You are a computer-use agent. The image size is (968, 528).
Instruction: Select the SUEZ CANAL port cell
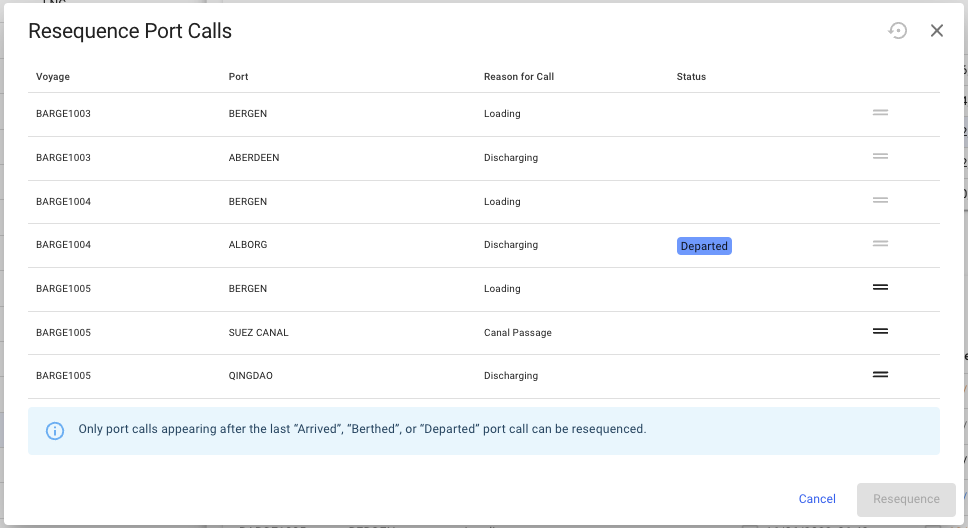pos(258,333)
